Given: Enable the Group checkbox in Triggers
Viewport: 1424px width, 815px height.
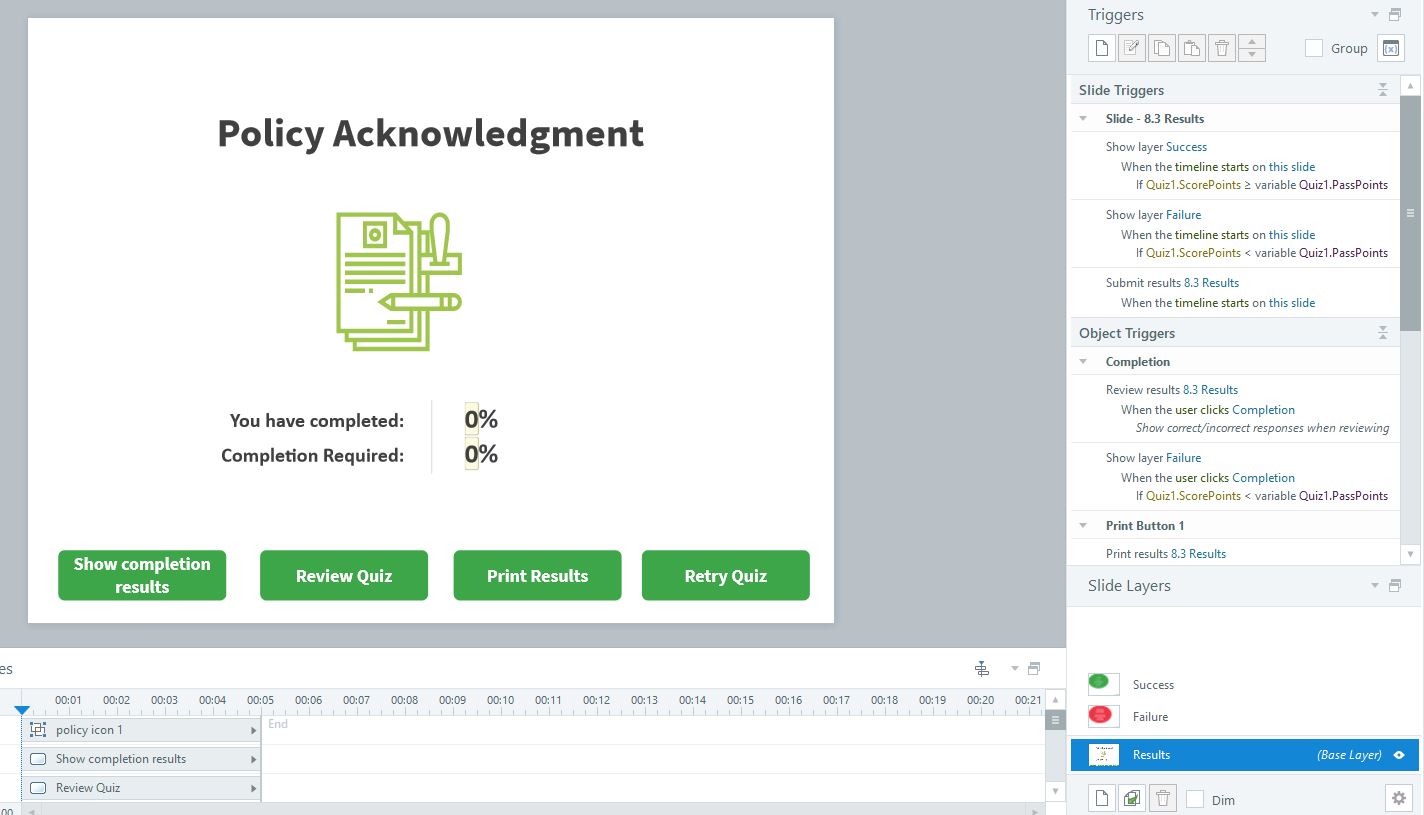Looking at the screenshot, I should click(x=1314, y=48).
